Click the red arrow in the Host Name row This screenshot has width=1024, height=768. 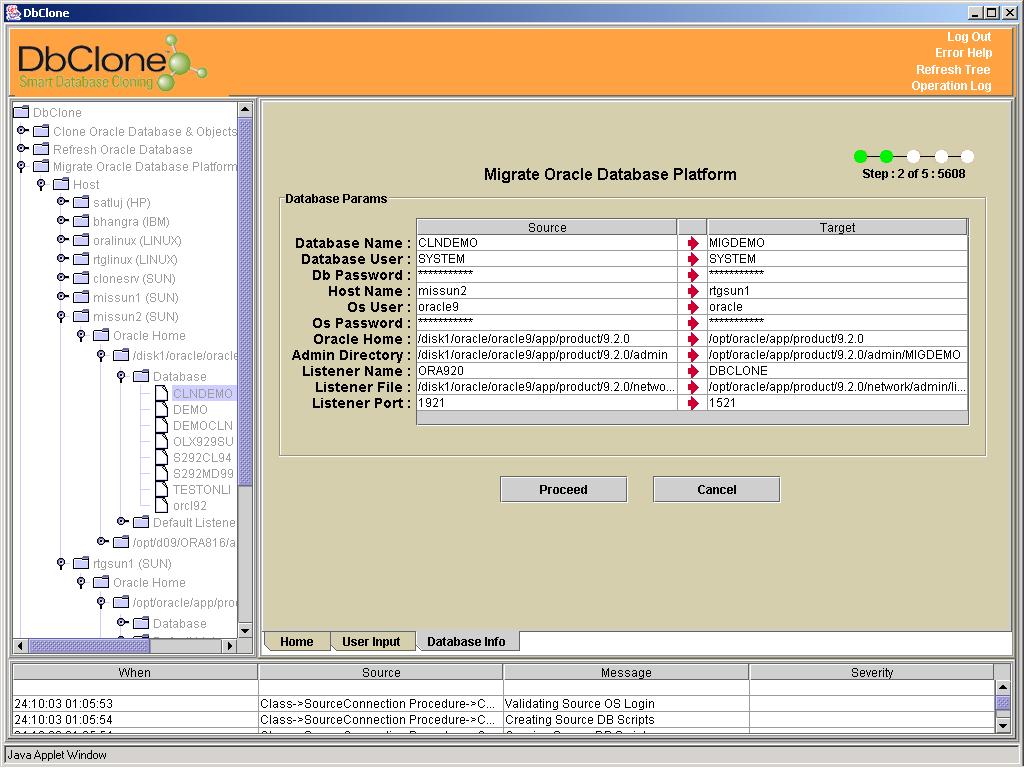coord(693,291)
